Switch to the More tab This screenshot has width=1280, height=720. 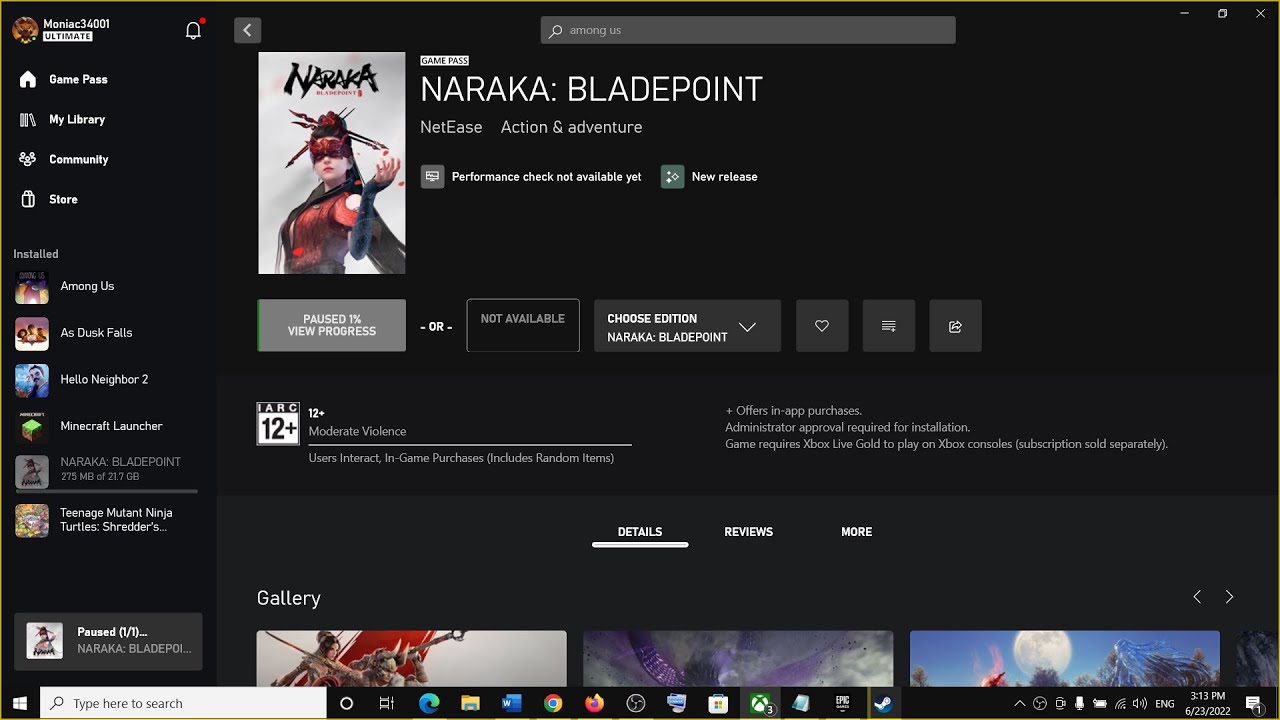click(856, 532)
